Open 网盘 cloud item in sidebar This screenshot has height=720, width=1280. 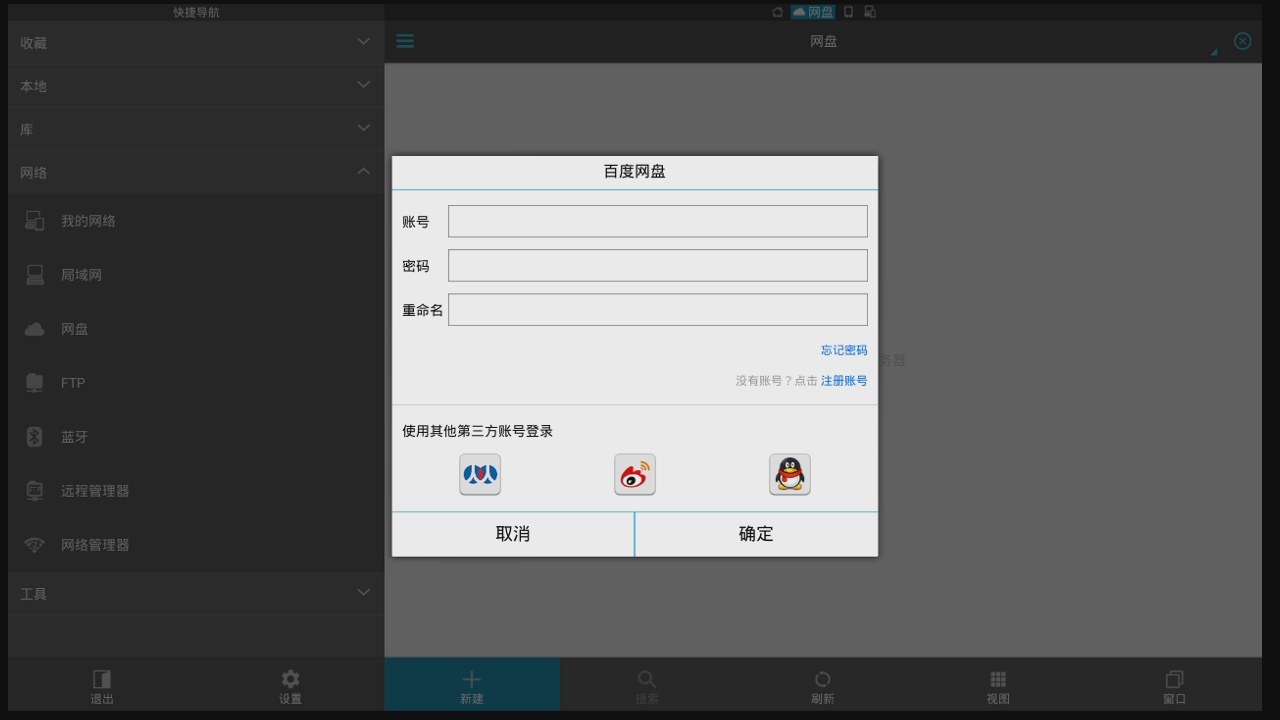click(196, 329)
